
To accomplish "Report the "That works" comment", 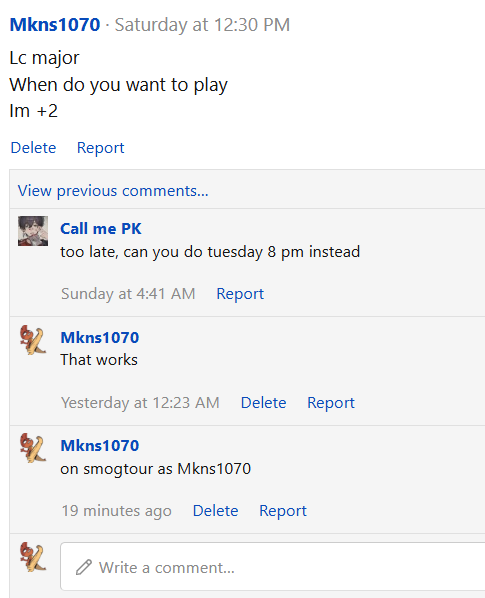I will [331, 403].
